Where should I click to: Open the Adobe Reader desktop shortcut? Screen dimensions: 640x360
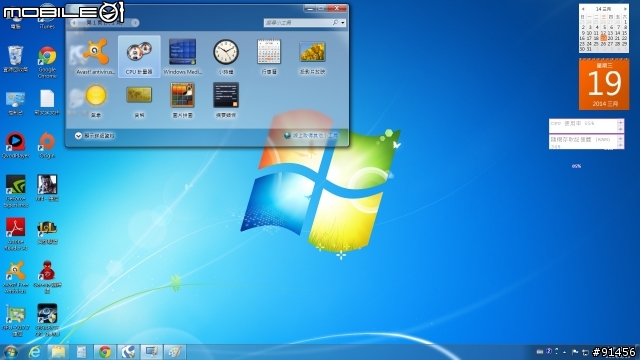tap(16, 233)
